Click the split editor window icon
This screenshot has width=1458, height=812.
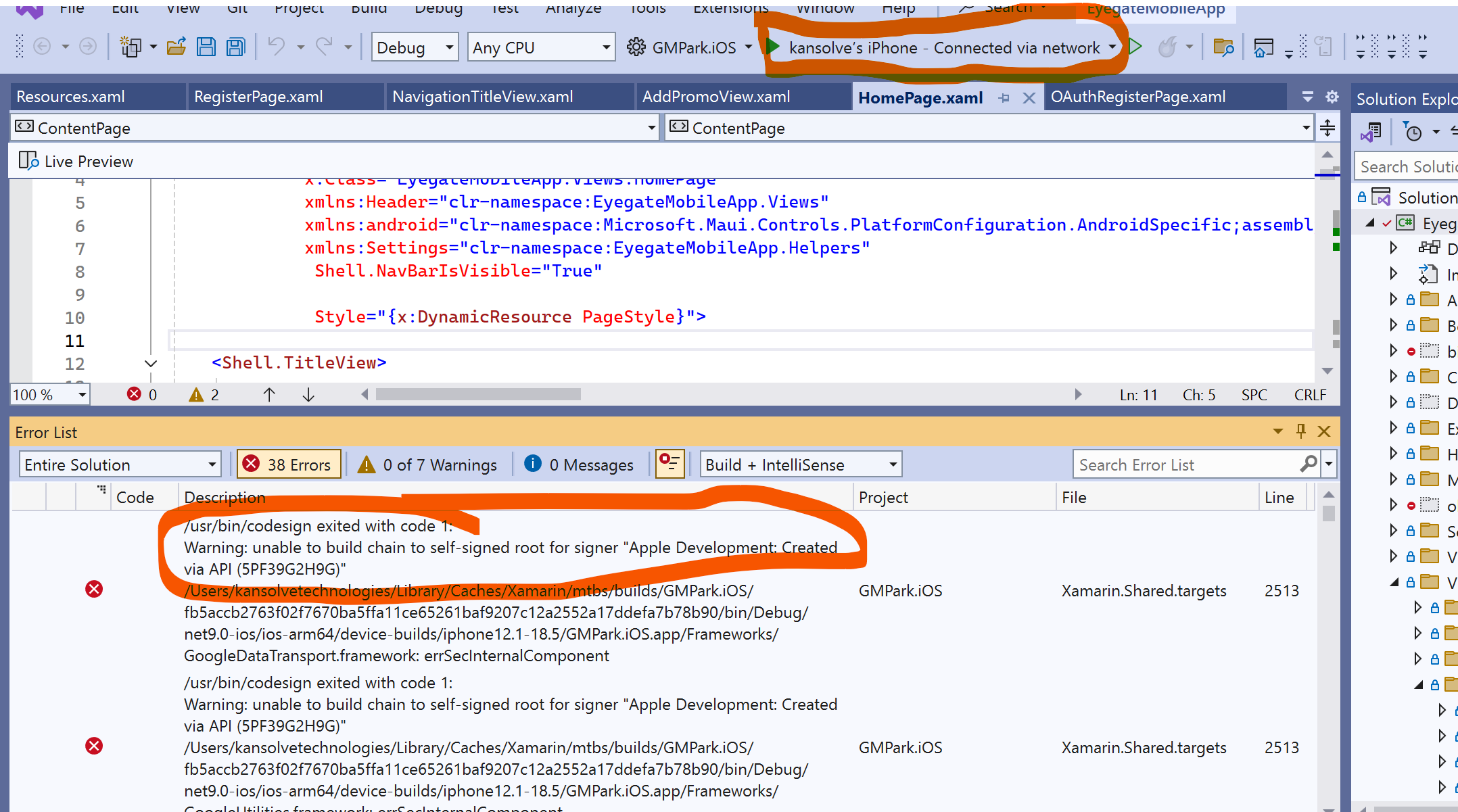pyautogui.click(x=1327, y=128)
